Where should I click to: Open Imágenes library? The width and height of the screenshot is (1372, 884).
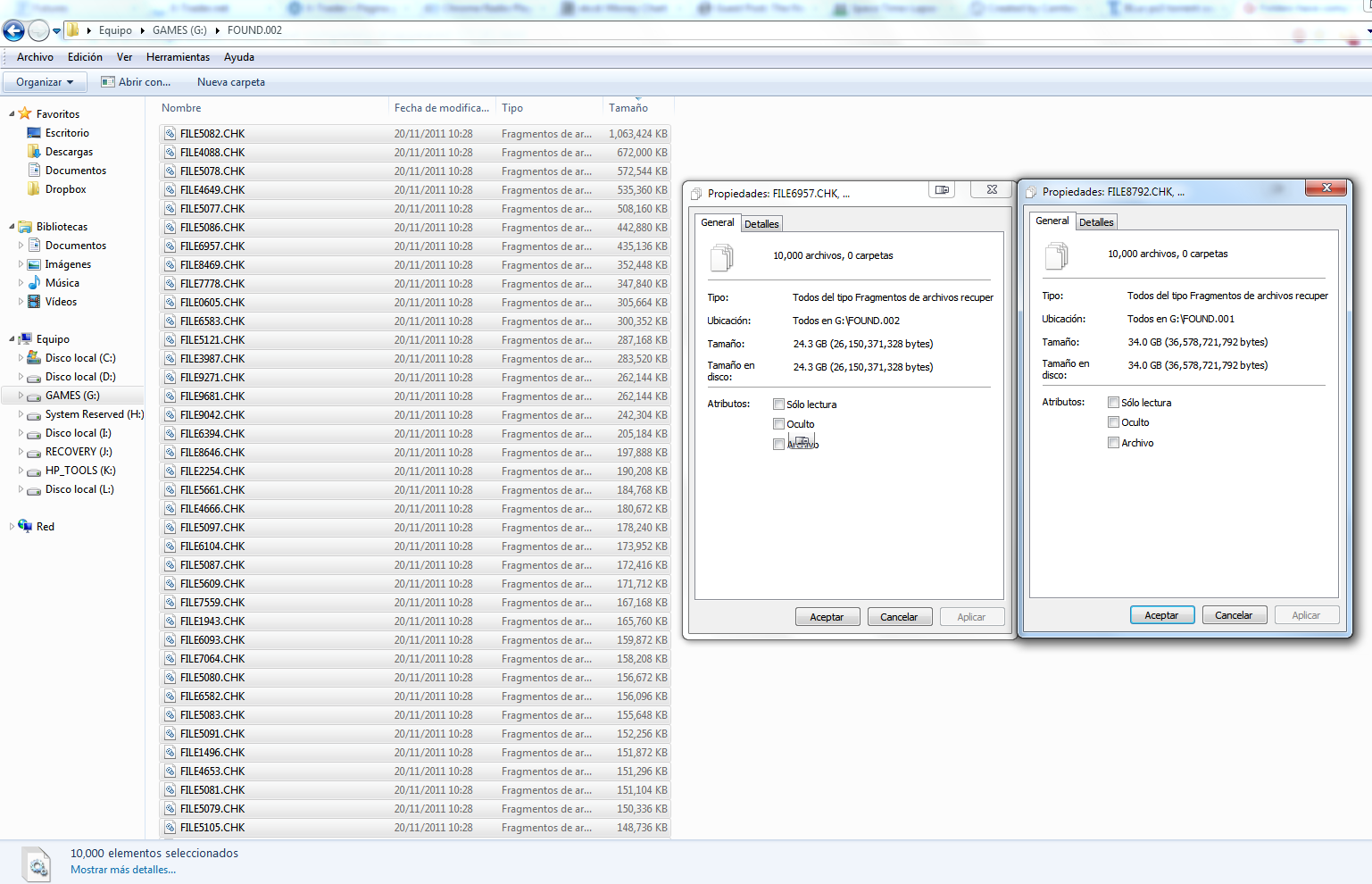pos(68,263)
